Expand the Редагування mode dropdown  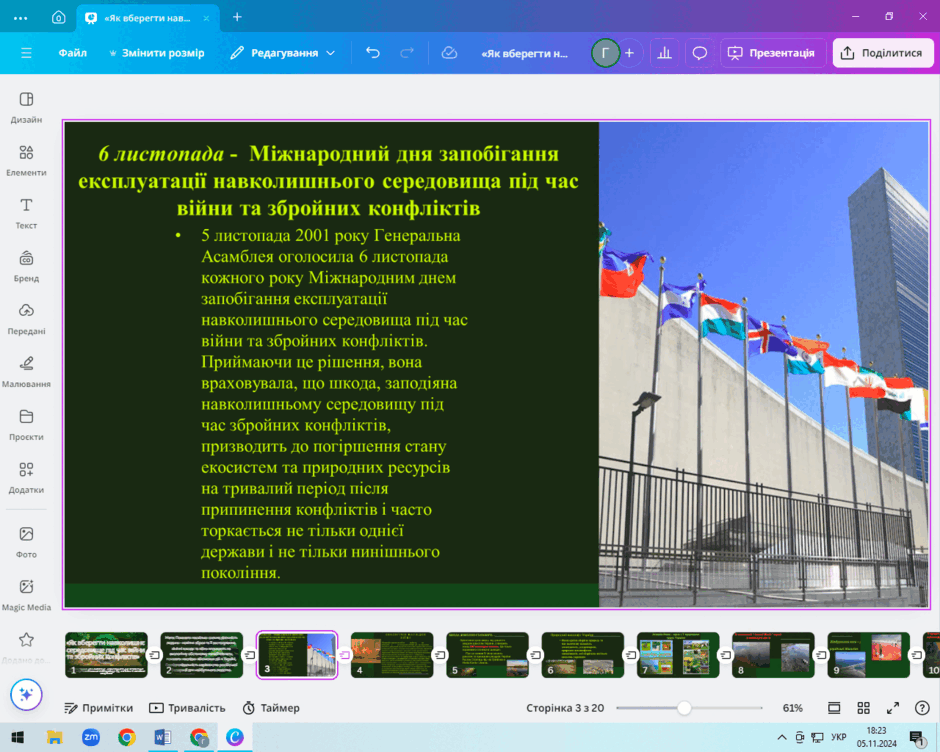click(283, 53)
